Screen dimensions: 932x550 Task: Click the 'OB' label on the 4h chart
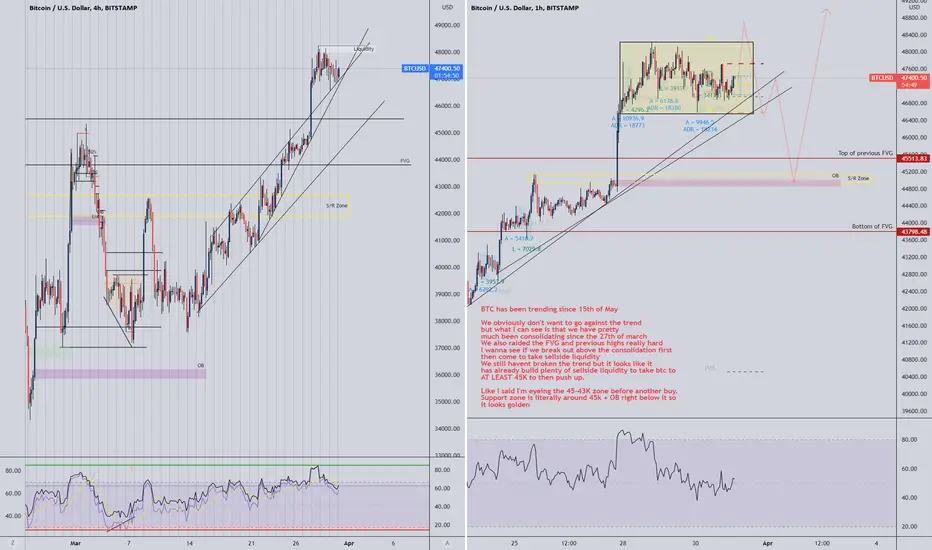click(x=201, y=366)
